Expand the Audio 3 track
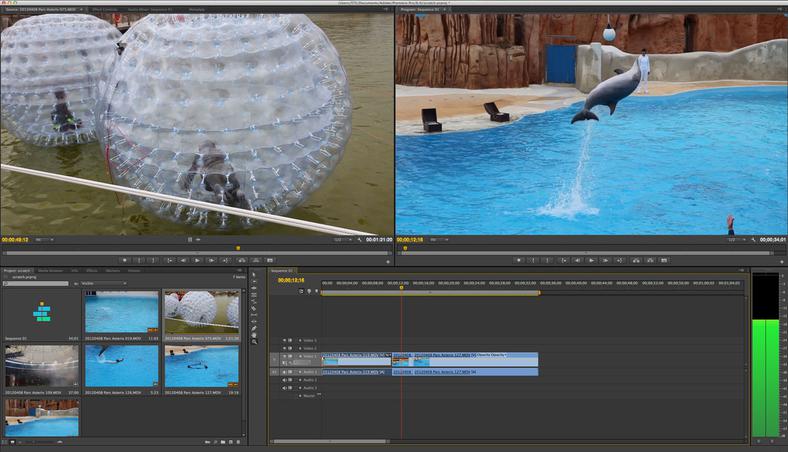 click(x=299, y=388)
